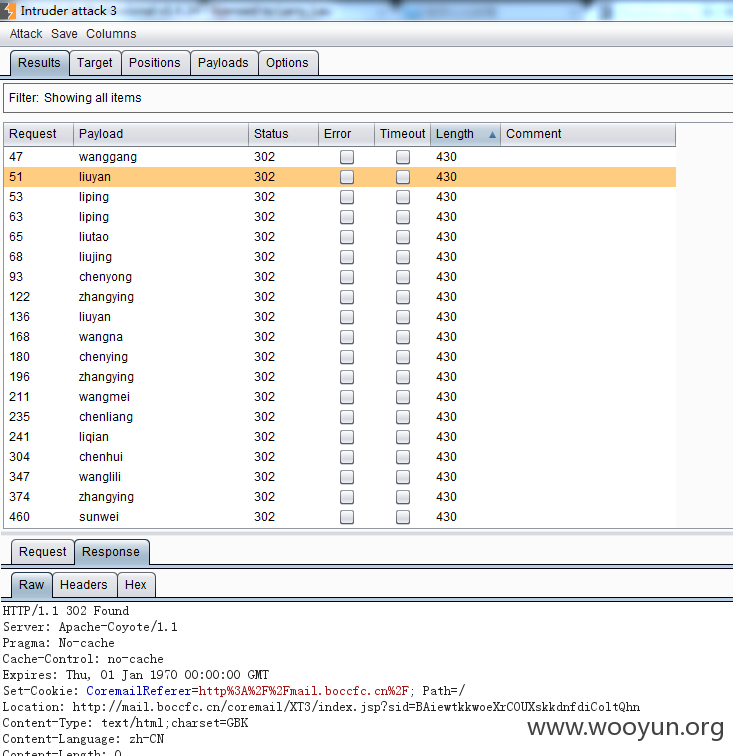Sort by the Payload column header
The image size is (733, 756).
[x=161, y=134]
